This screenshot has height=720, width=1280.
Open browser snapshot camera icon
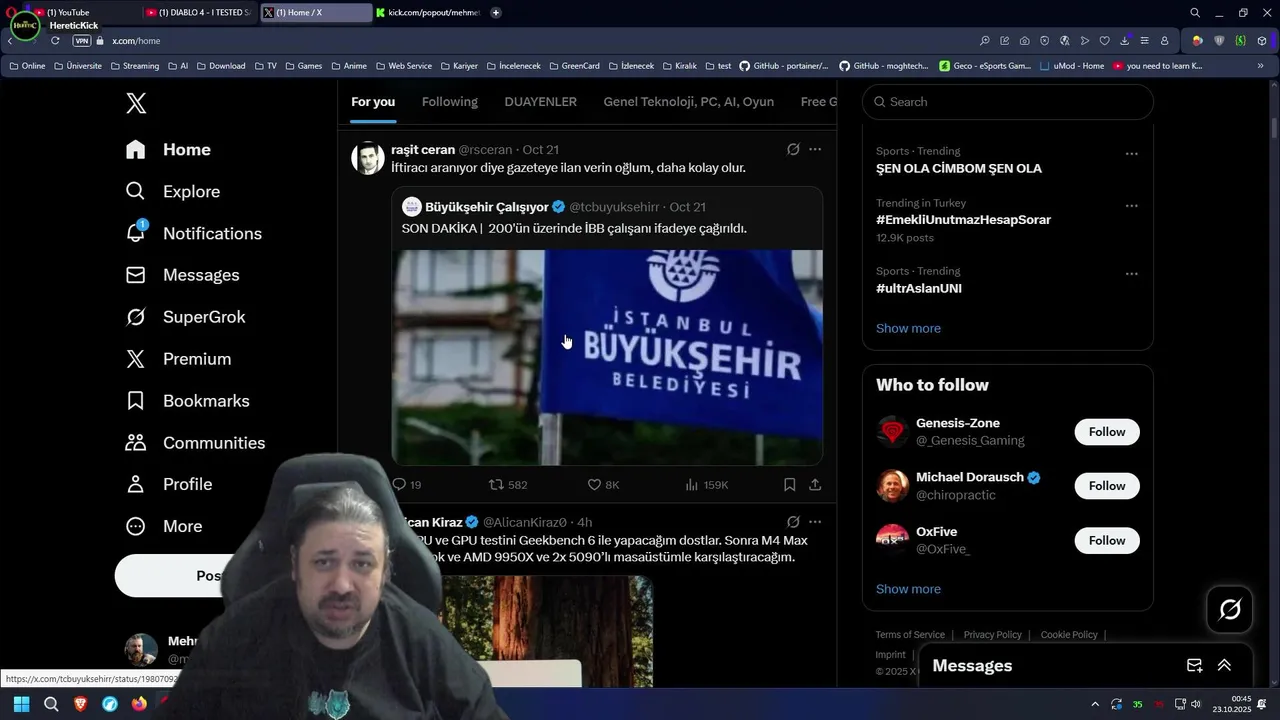[x=1025, y=41]
